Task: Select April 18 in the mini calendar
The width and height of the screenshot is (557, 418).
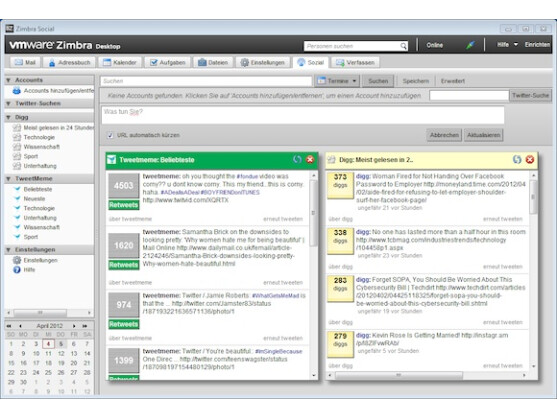Action: (x=48, y=363)
